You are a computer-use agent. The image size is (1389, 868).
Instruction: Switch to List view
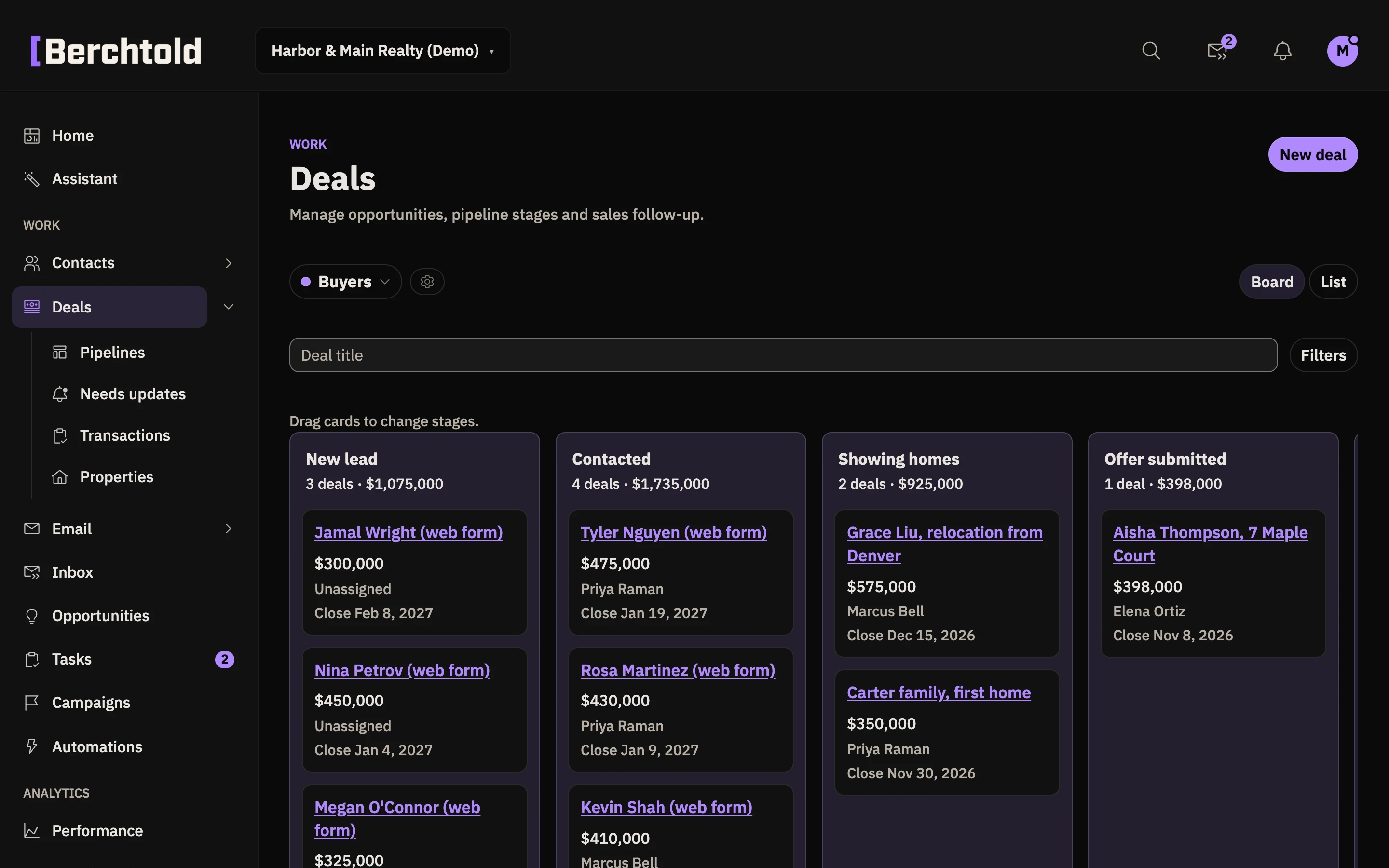1333,282
